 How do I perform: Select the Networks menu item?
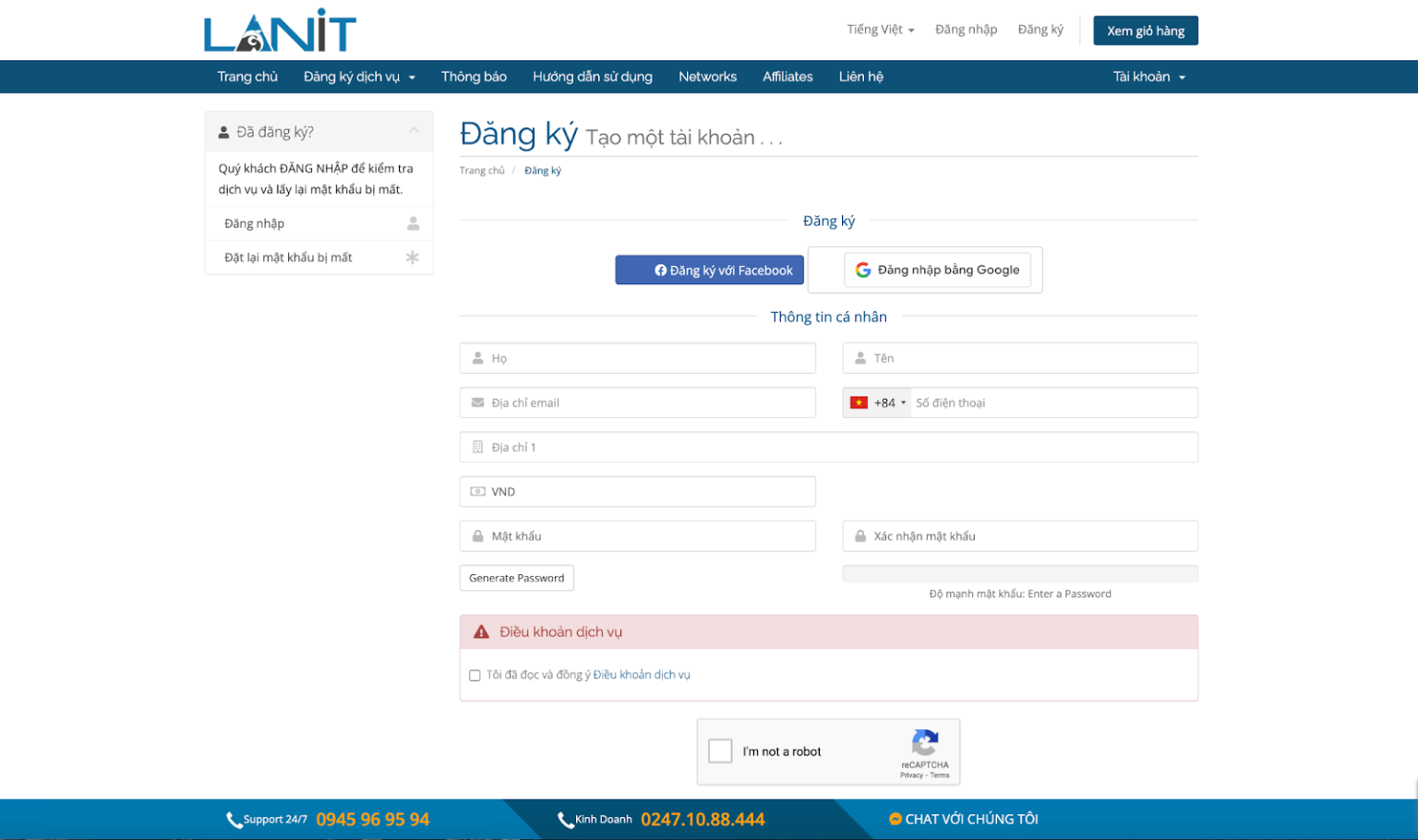coord(707,77)
